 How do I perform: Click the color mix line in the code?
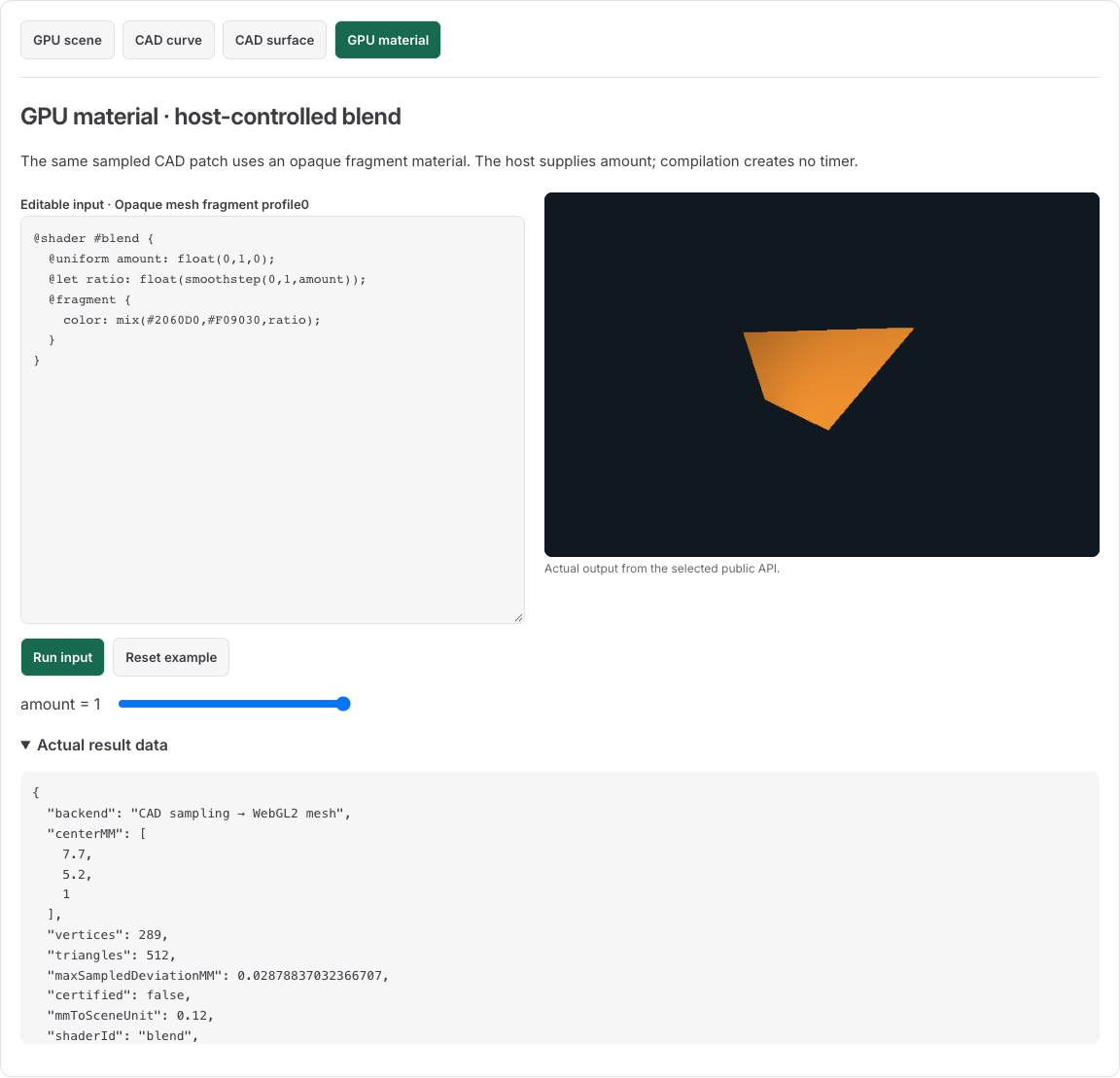pos(192,320)
